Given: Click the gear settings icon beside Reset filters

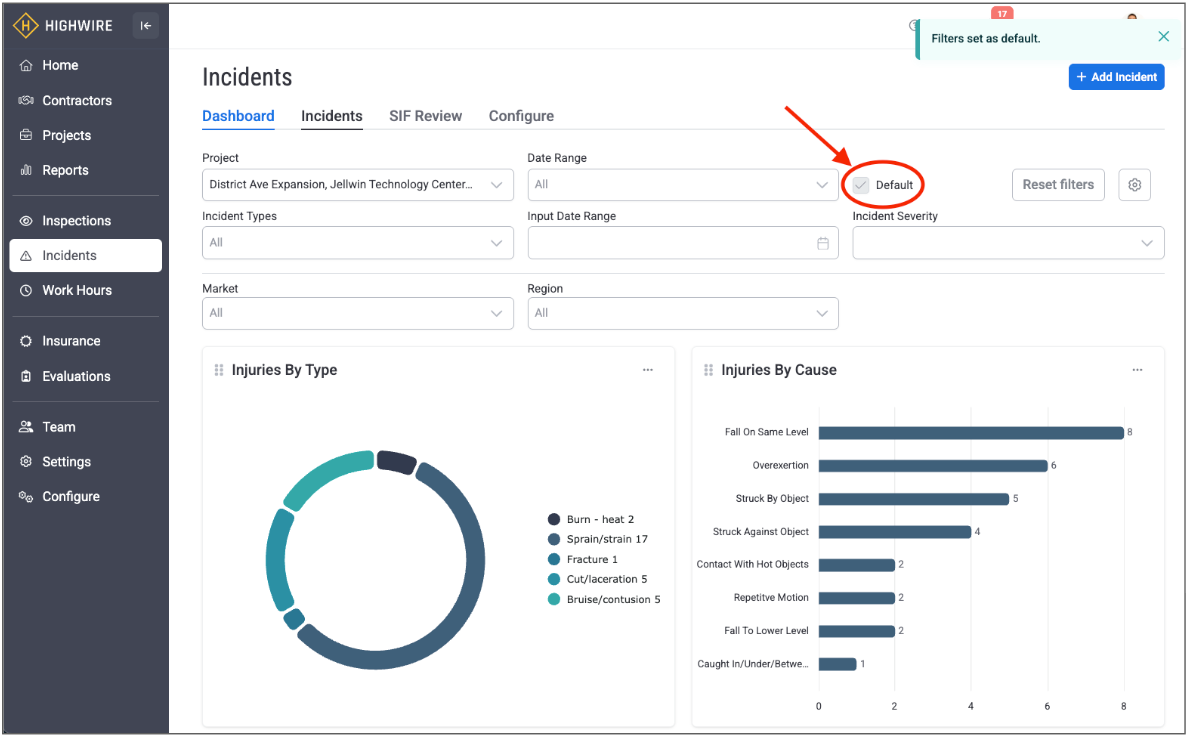Looking at the screenshot, I should [x=1134, y=185].
